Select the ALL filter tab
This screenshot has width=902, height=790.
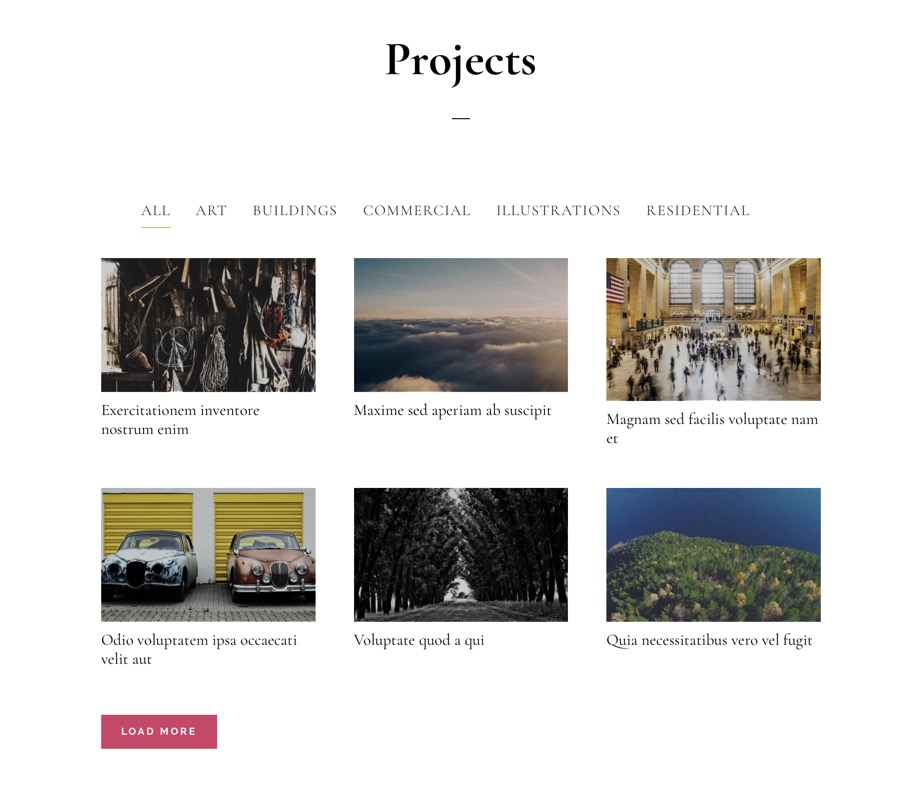pos(155,211)
